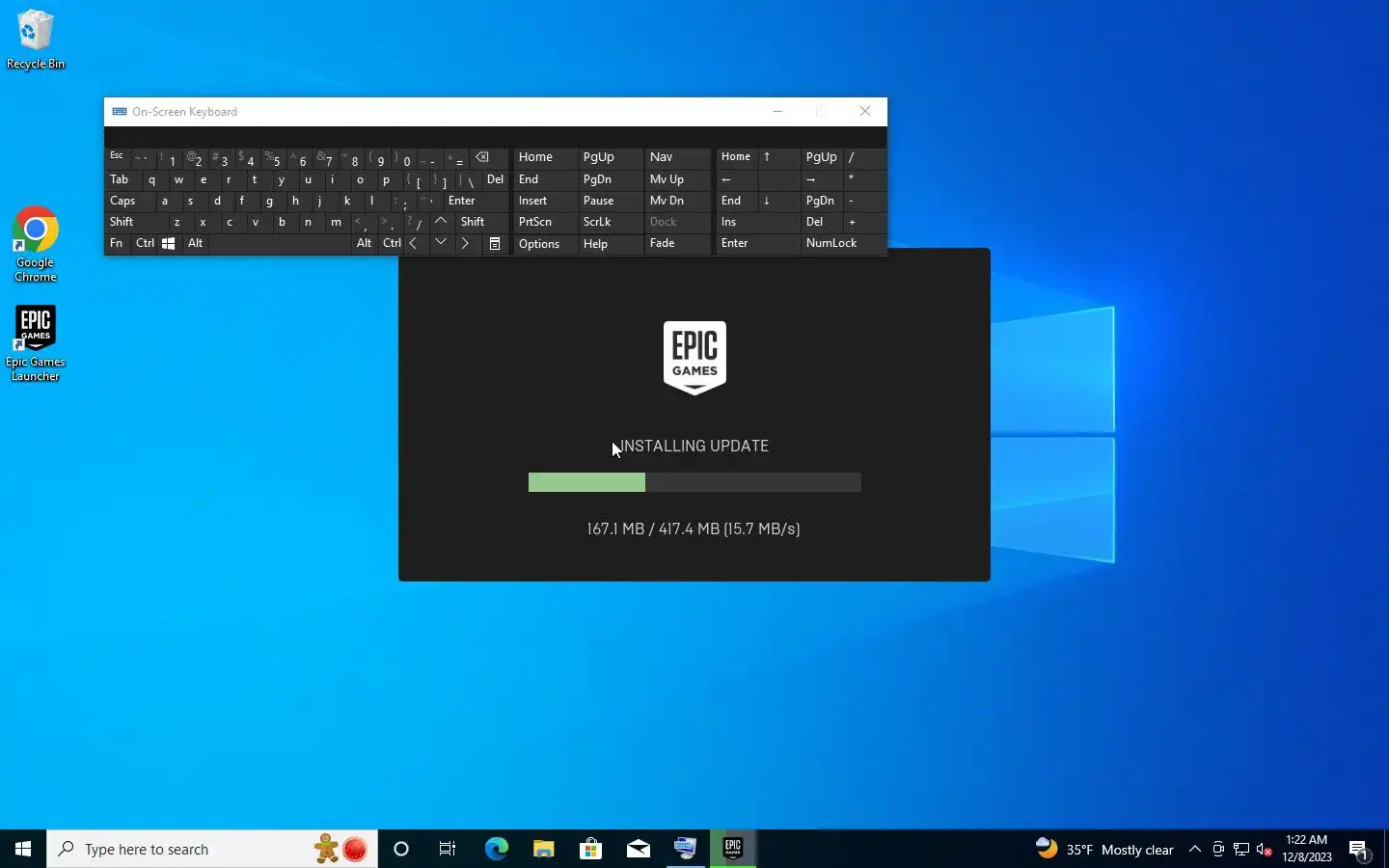Screen dimensions: 1389x868
Task: Toggle the Caps lock key
Action: [123, 201]
